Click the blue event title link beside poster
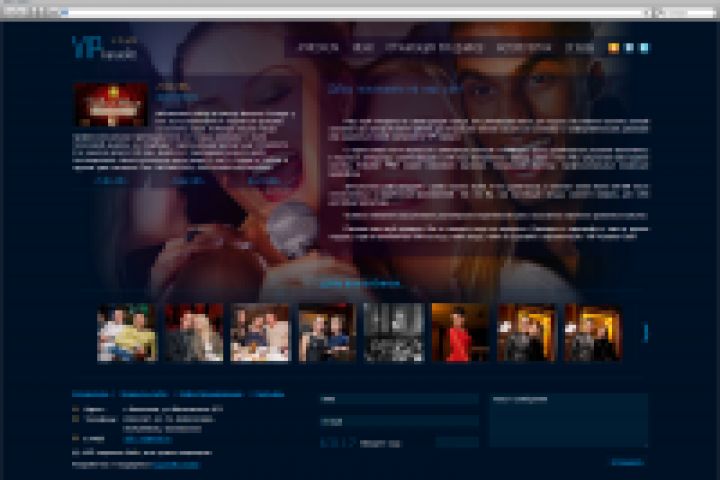Image resolution: width=720 pixels, height=480 pixels. click(177, 97)
